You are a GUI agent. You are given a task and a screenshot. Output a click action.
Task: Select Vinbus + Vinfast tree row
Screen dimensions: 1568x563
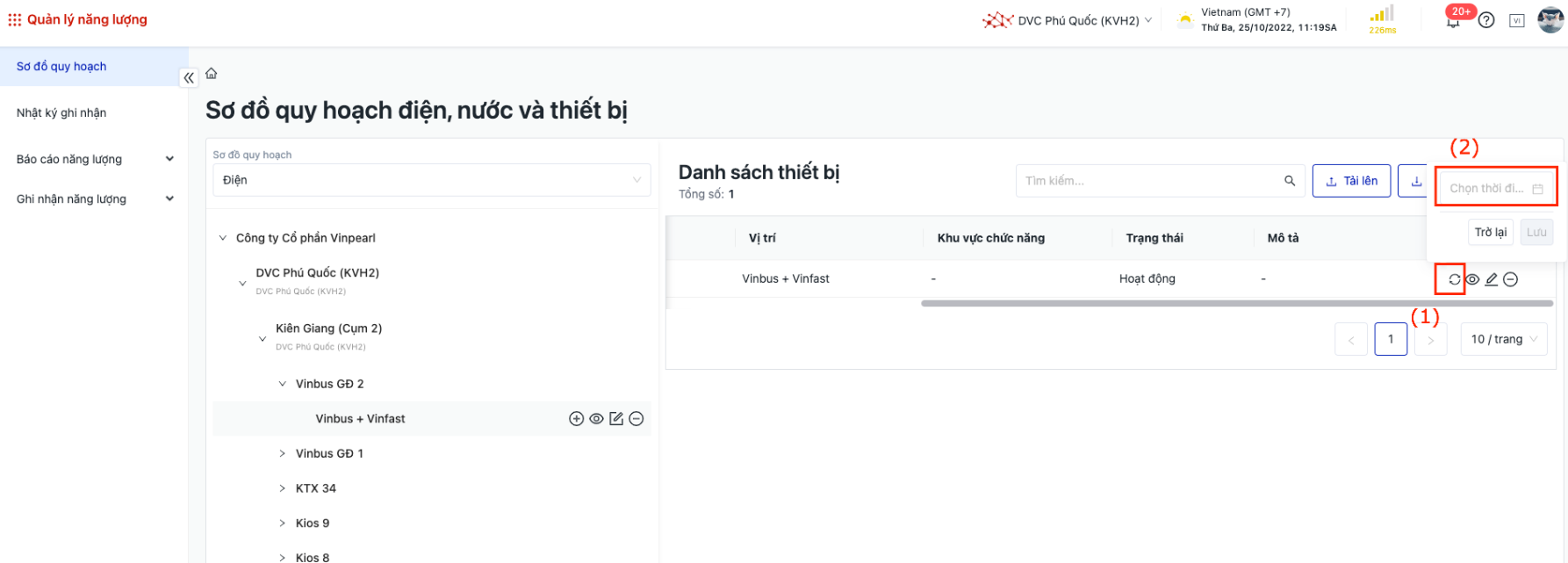(432, 419)
